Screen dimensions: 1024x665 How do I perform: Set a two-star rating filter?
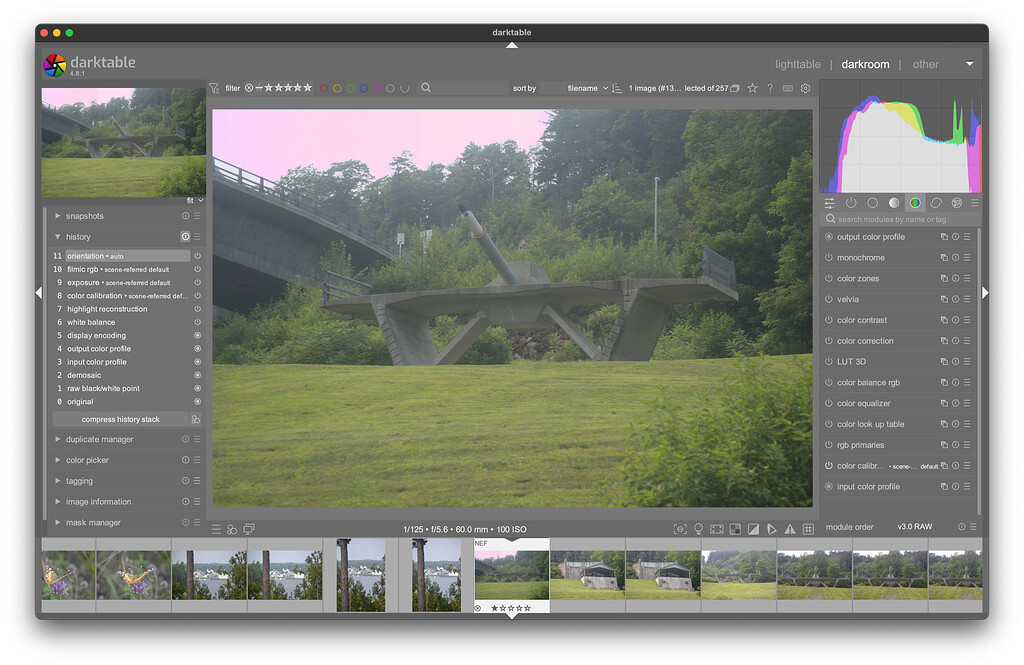pyautogui.click(x=280, y=88)
